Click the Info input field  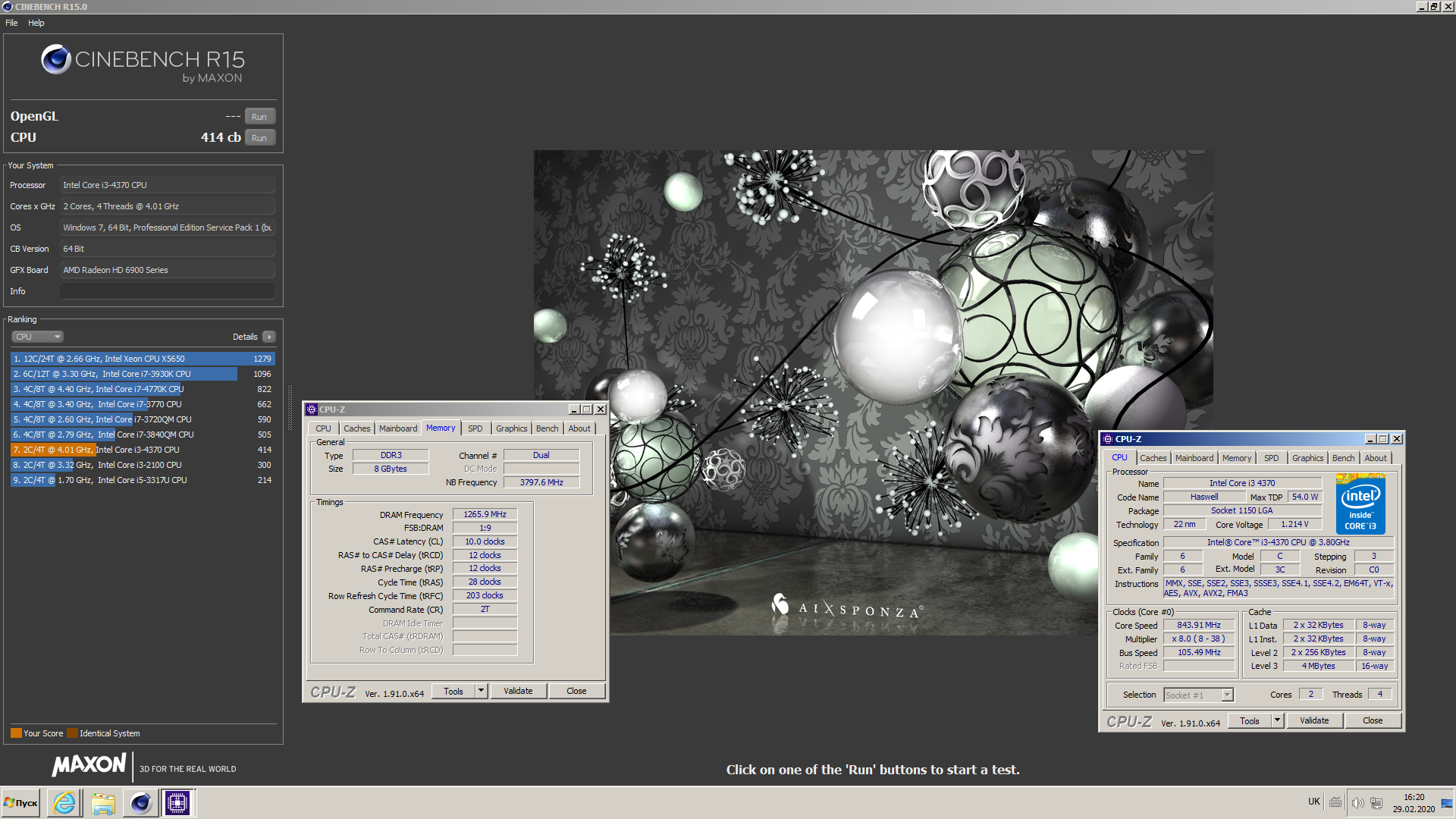[168, 291]
